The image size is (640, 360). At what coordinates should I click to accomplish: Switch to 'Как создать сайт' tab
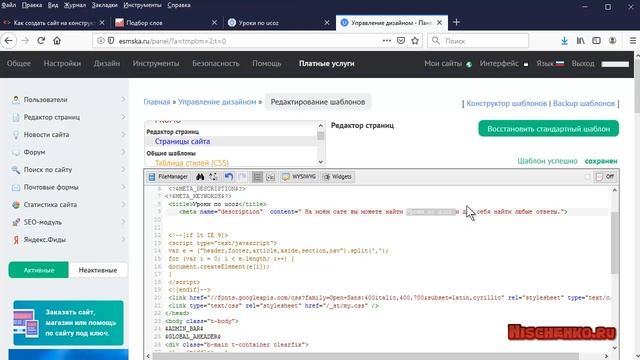[54, 23]
